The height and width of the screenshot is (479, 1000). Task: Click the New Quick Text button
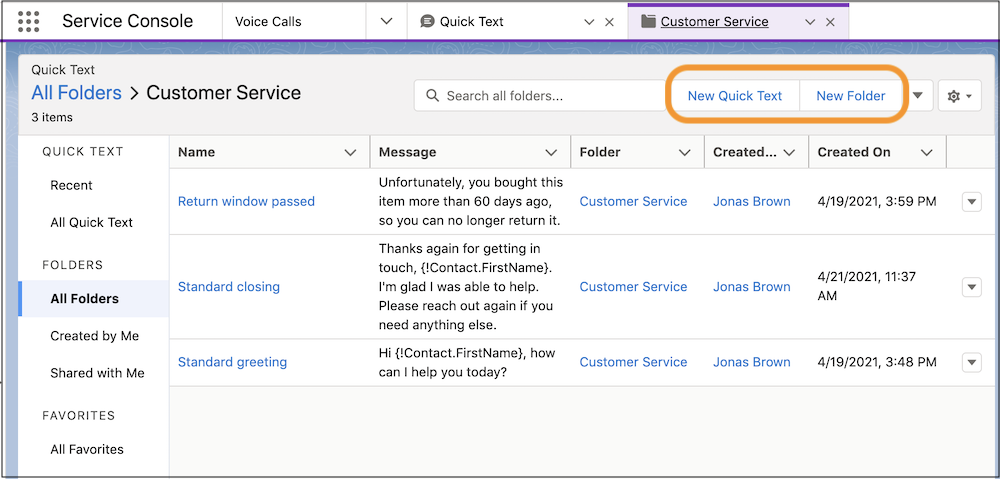(x=734, y=96)
